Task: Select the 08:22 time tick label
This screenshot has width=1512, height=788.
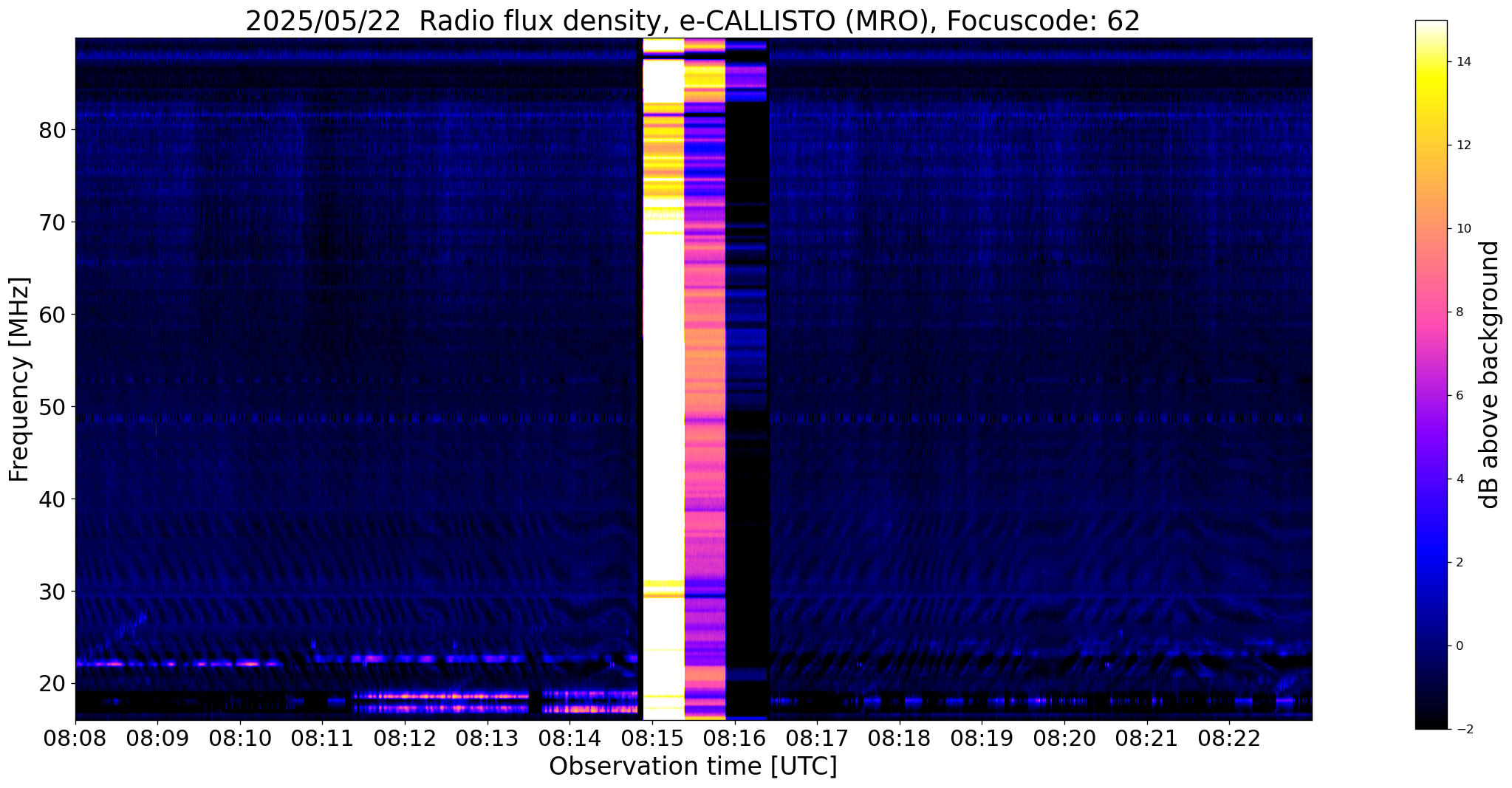Action: pos(1229,738)
